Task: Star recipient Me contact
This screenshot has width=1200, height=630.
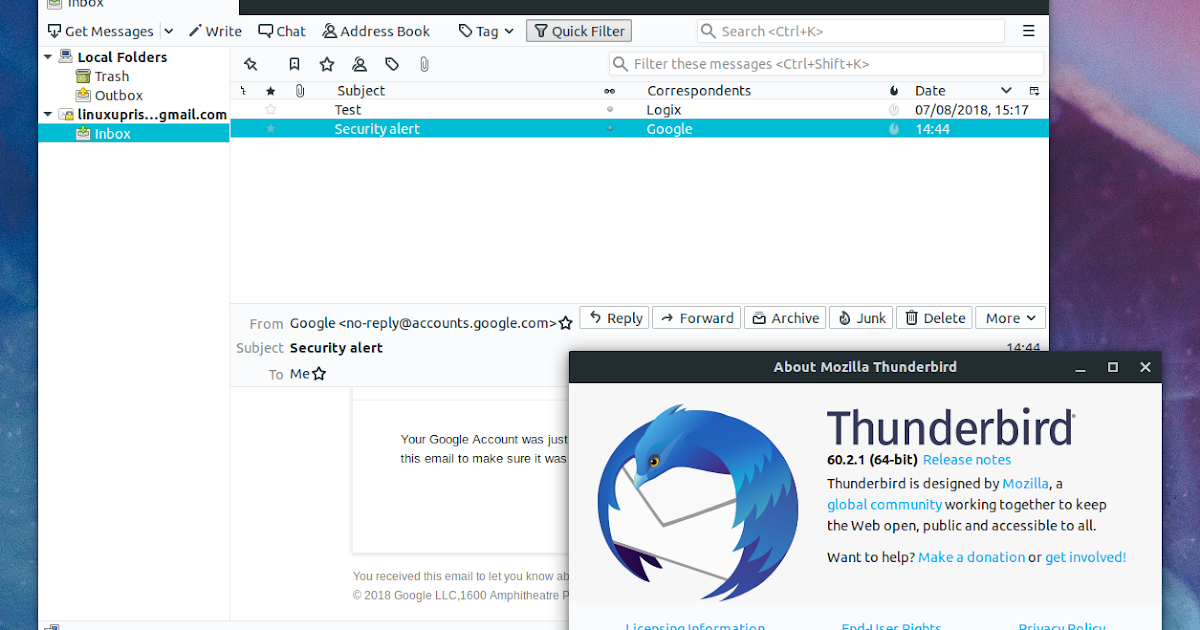Action: 319,374
